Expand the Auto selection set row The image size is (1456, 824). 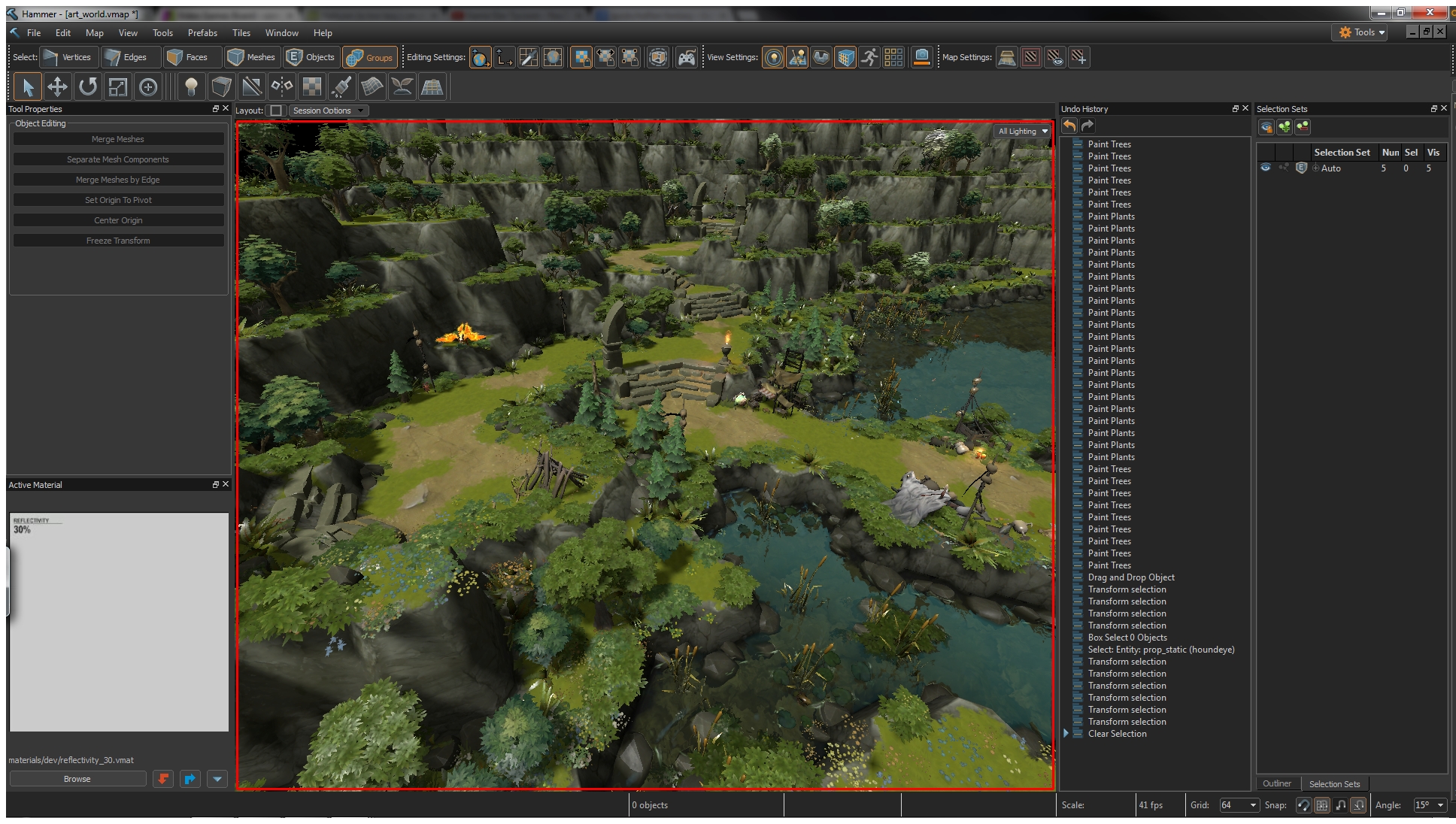pyautogui.click(x=1315, y=168)
